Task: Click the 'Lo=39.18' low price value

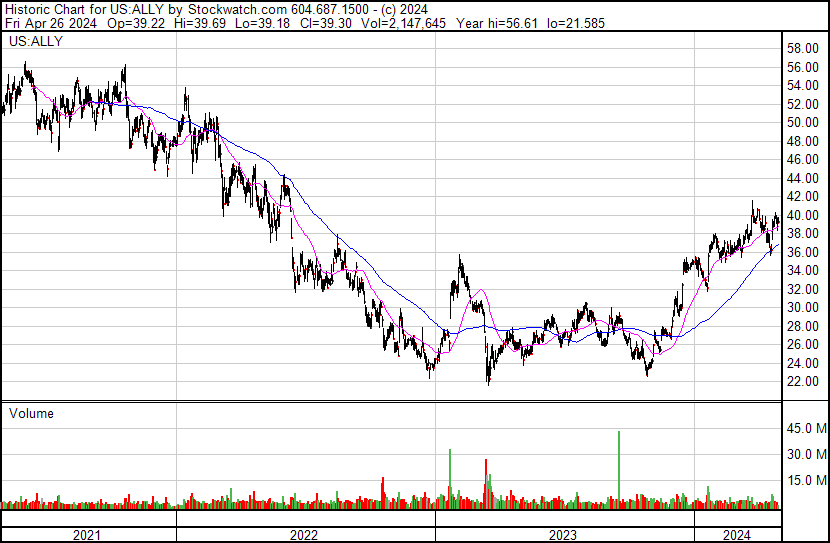Action: [263, 23]
